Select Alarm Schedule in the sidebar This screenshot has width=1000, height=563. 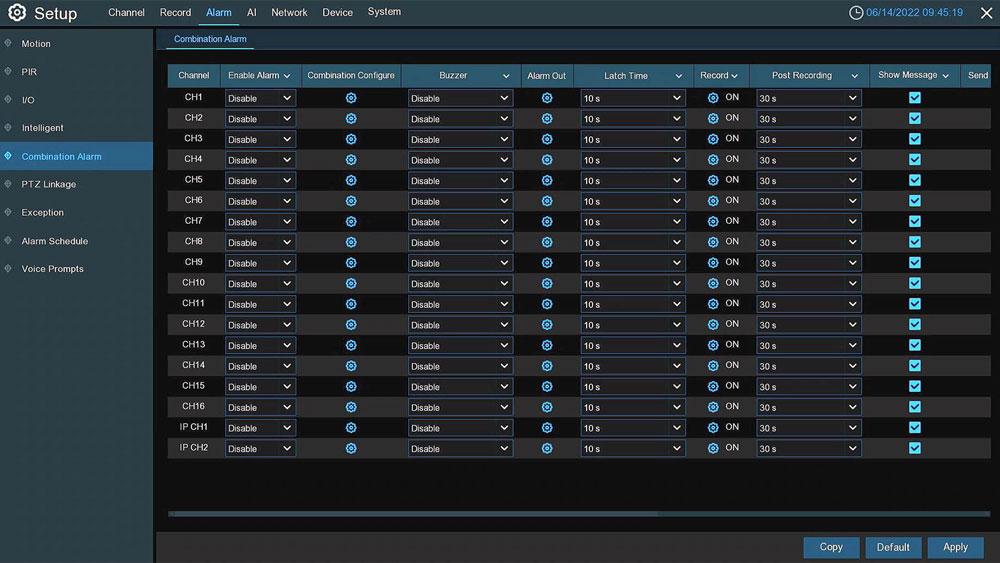click(55, 241)
